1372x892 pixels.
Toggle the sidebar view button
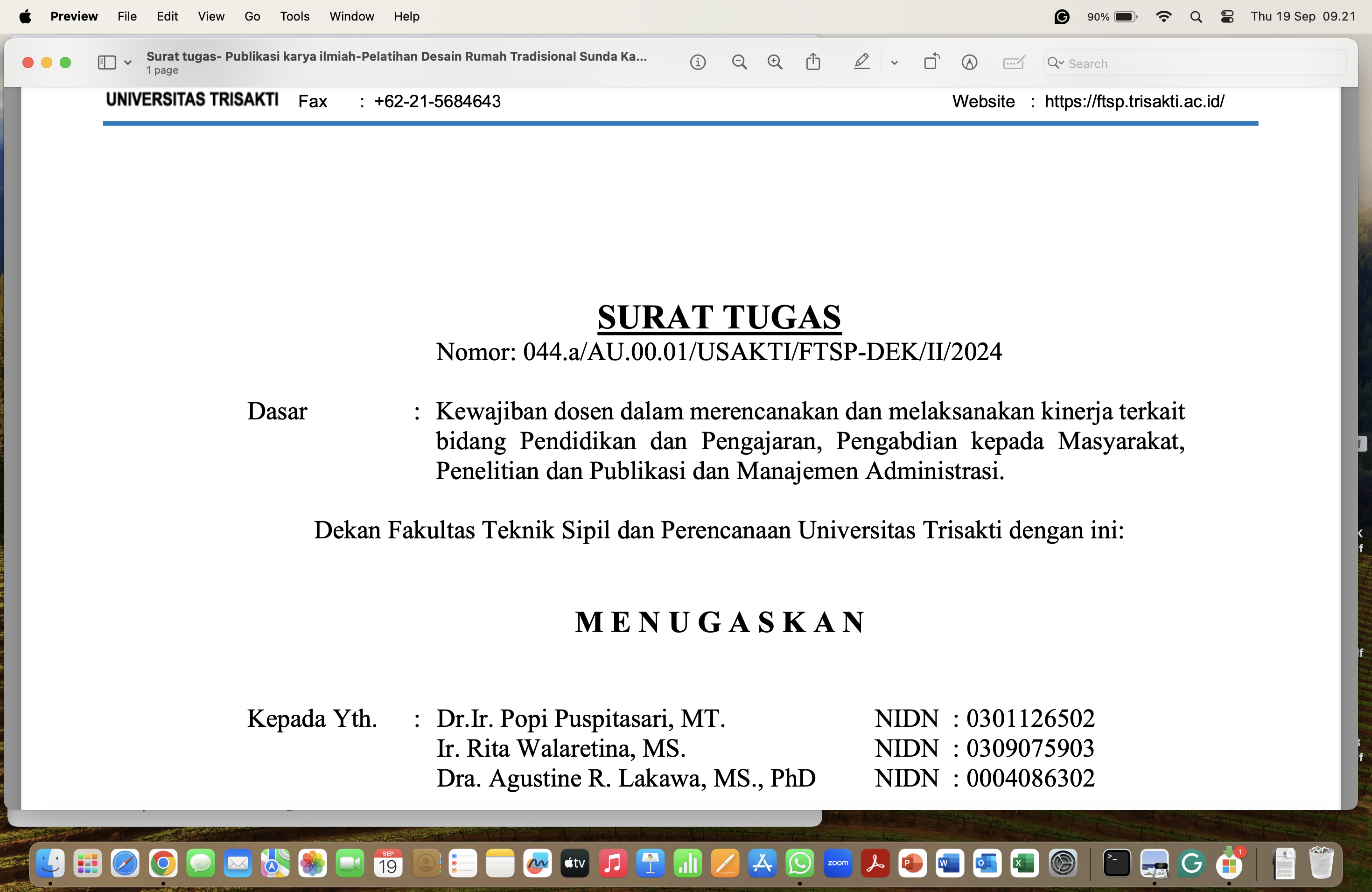click(x=107, y=62)
